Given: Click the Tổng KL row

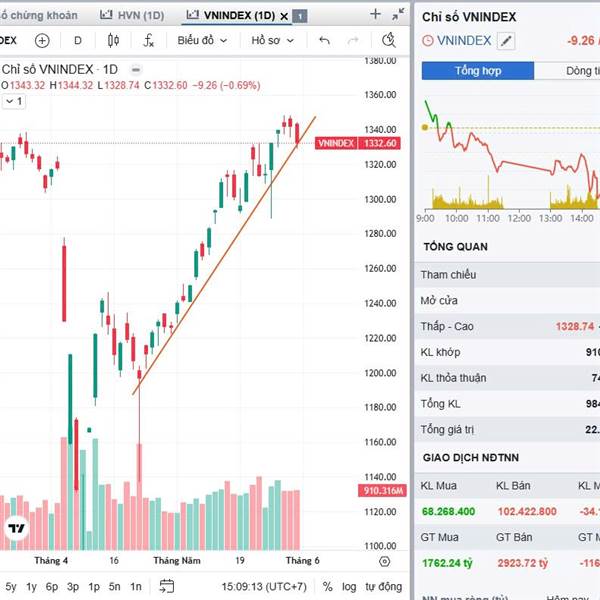Looking at the screenshot, I should pyautogui.click(x=507, y=404).
